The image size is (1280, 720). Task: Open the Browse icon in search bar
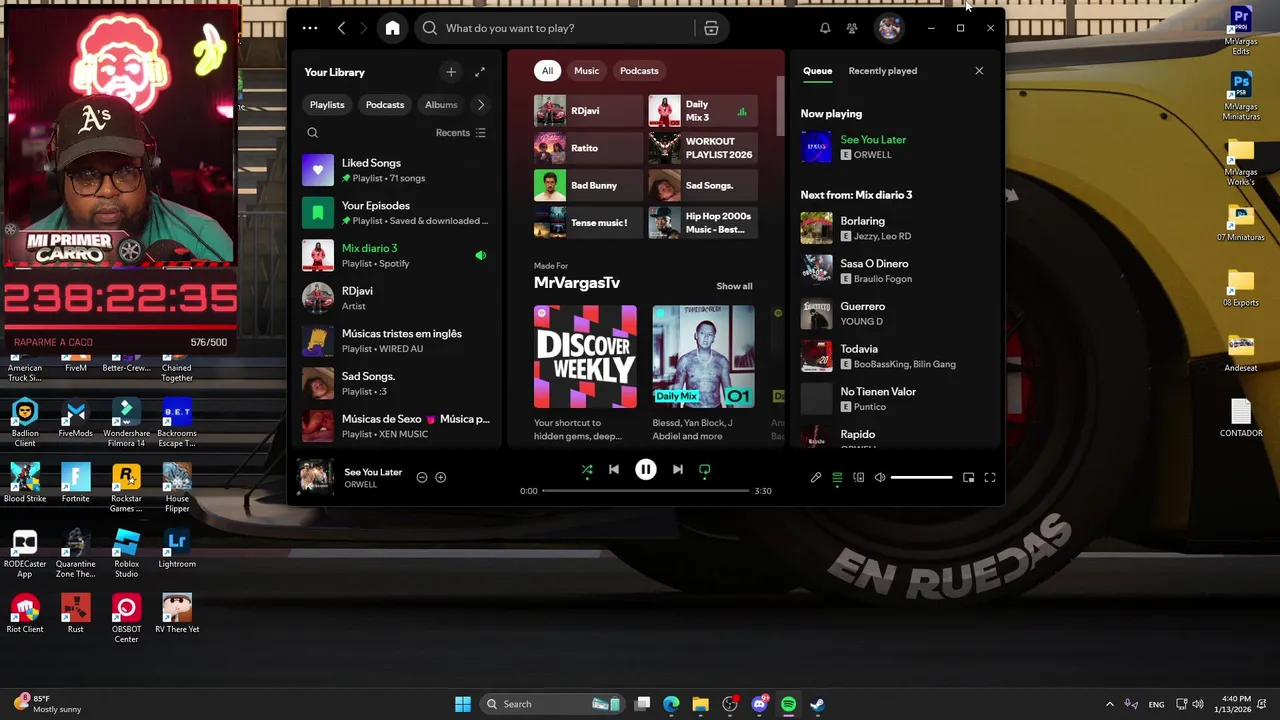(711, 28)
